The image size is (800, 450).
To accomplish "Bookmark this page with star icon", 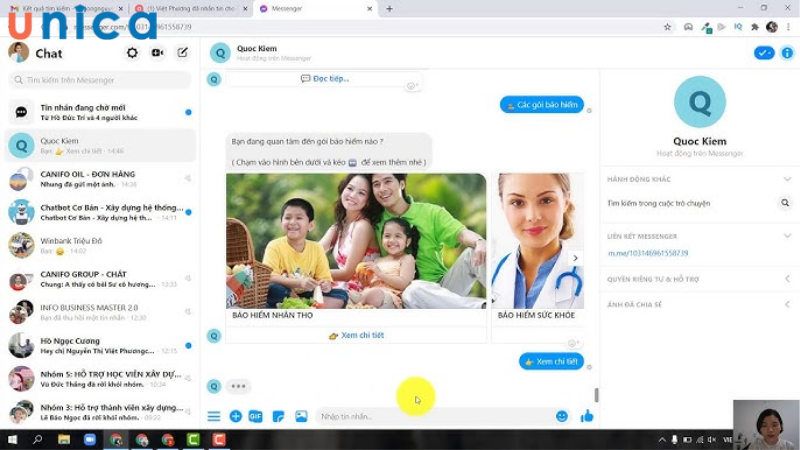I will pos(667,27).
